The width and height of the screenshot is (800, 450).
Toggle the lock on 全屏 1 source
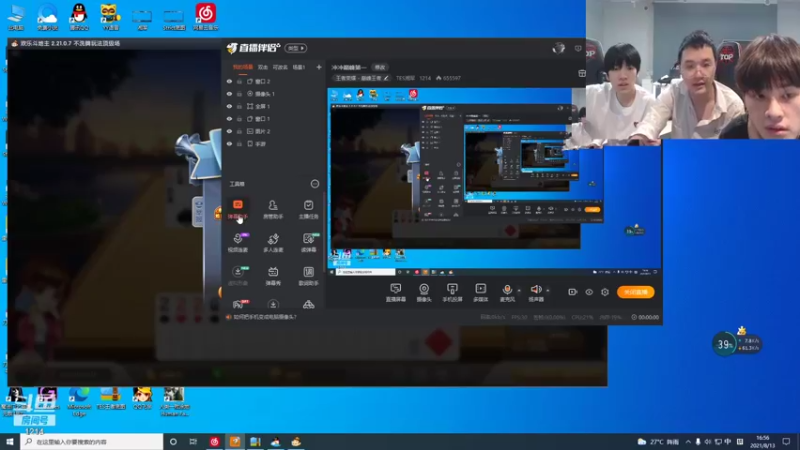click(x=239, y=106)
